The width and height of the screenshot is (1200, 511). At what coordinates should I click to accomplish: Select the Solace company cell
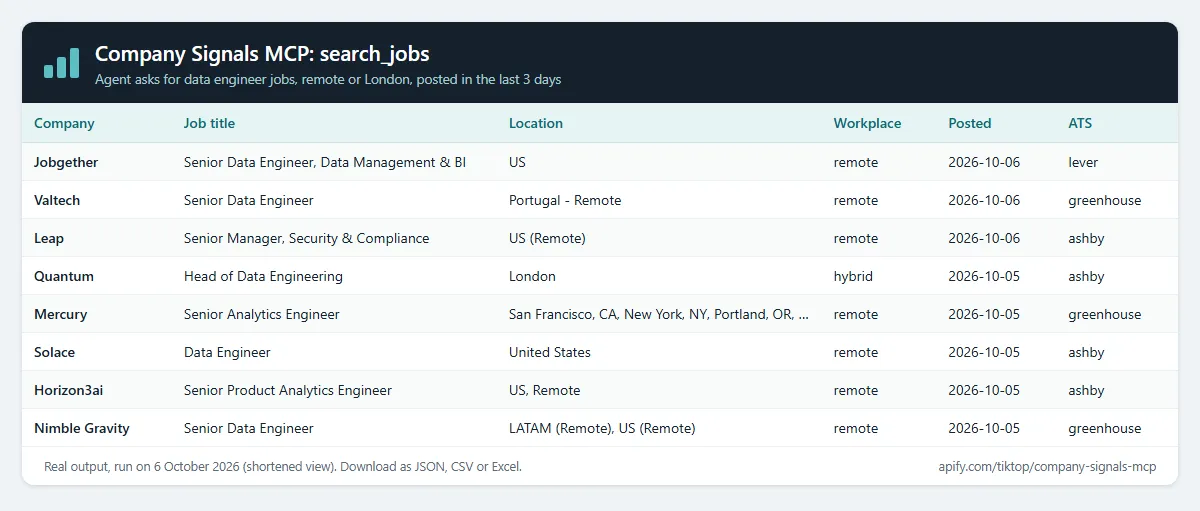54,352
